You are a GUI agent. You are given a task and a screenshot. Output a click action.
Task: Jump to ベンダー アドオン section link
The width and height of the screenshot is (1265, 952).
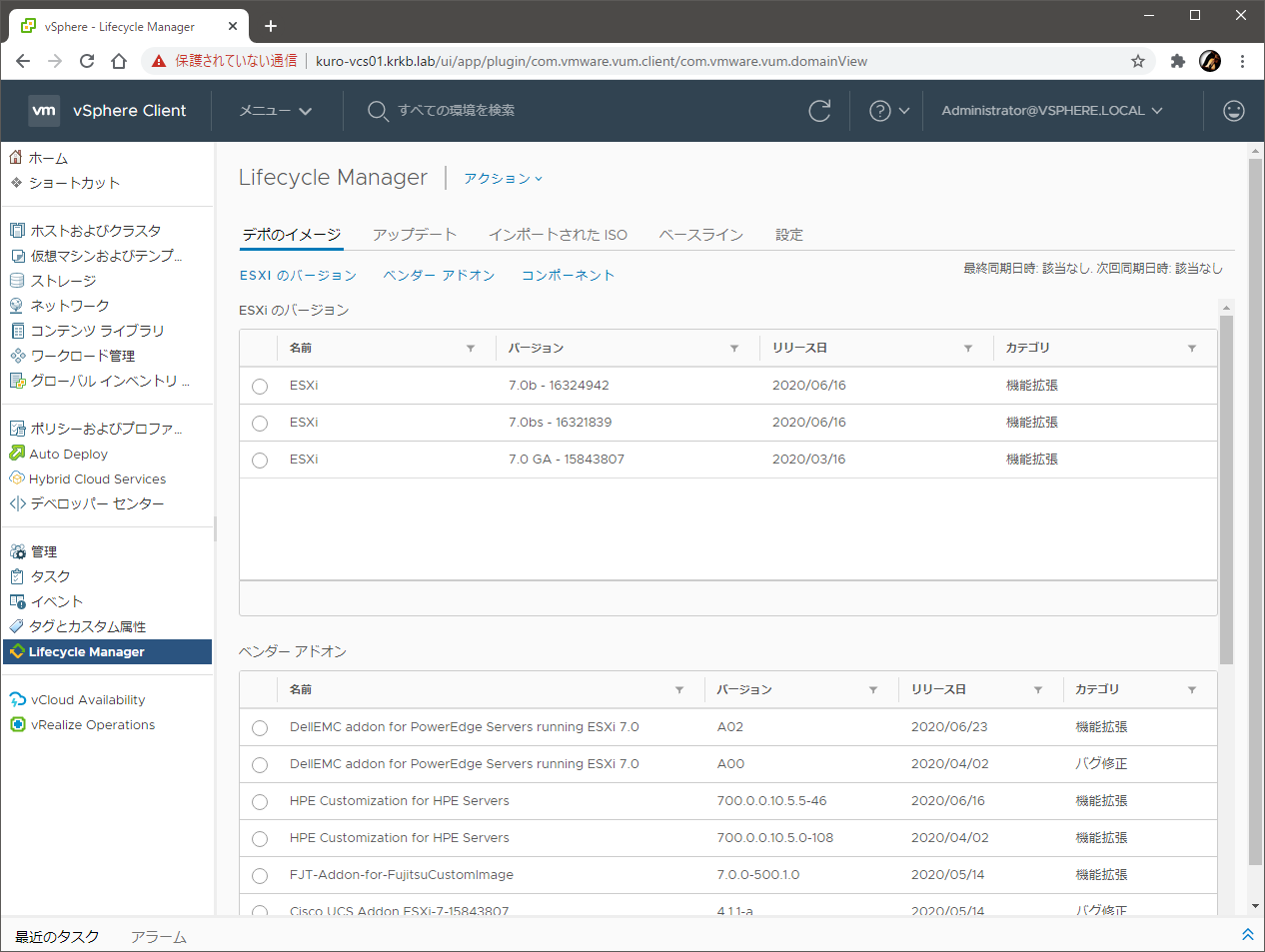[439, 275]
